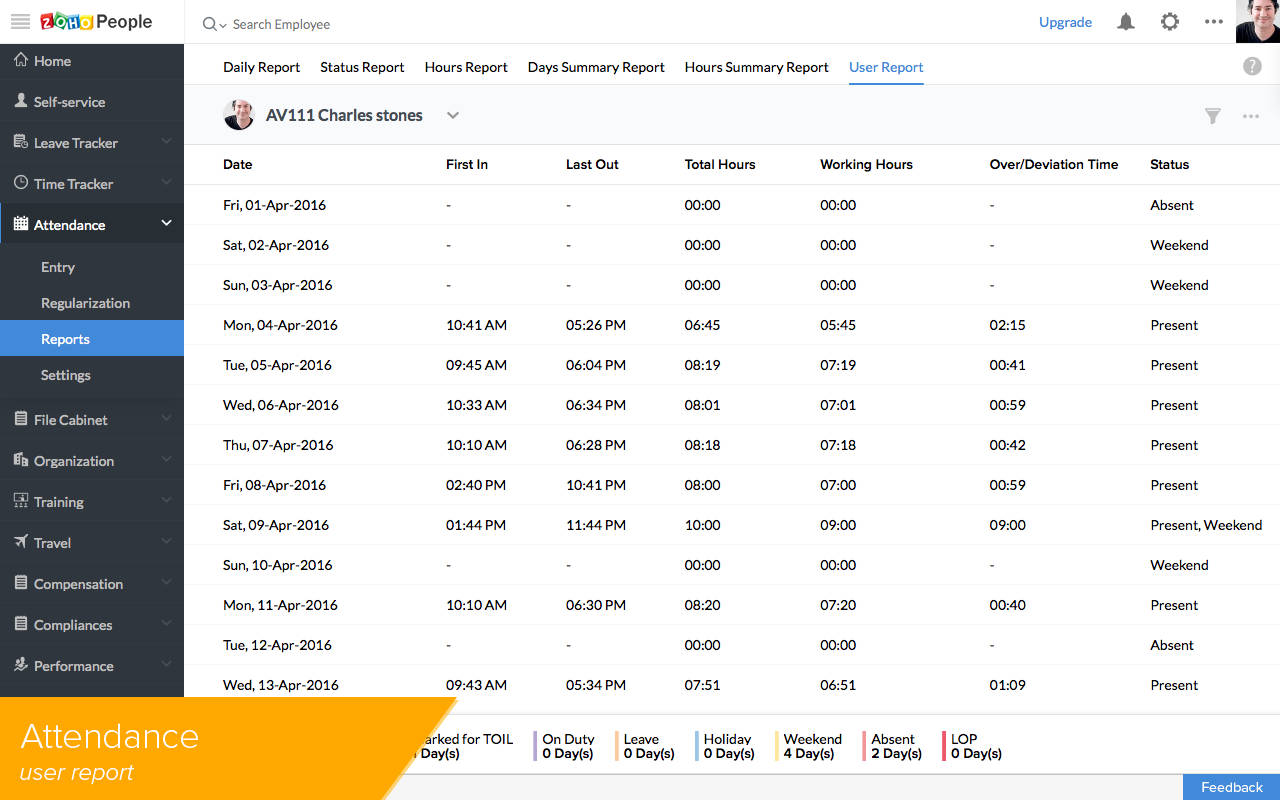Image resolution: width=1280 pixels, height=800 pixels.
Task: Open the Hours Summary Report tab
Action: tap(756, 67)
